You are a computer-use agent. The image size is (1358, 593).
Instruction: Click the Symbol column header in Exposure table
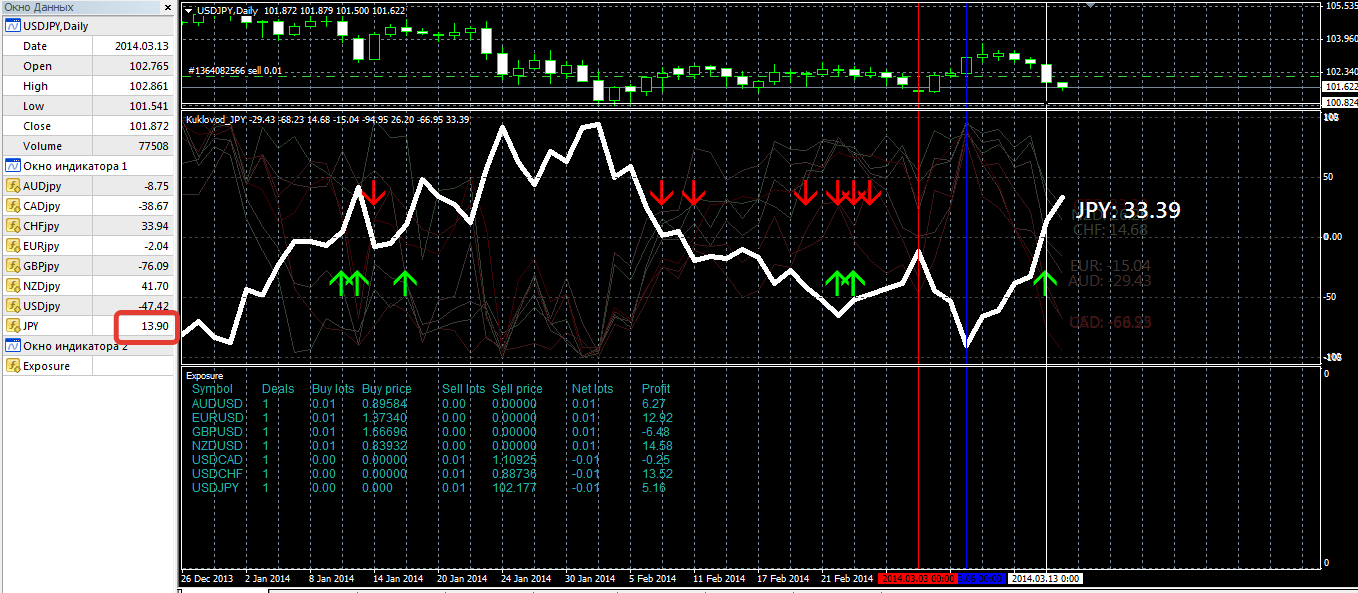(212, 389)
